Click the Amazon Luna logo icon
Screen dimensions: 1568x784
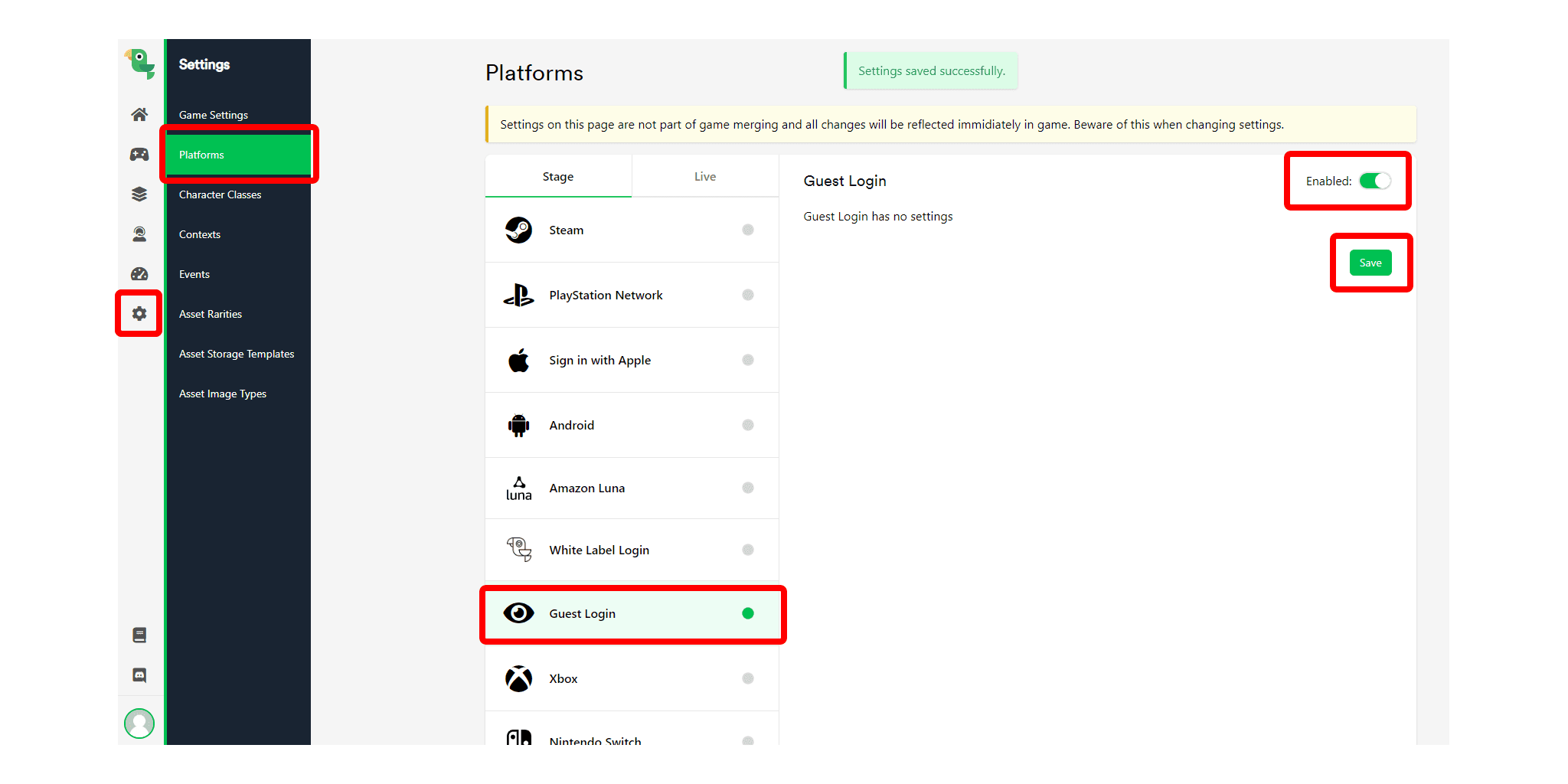point(519,488)
